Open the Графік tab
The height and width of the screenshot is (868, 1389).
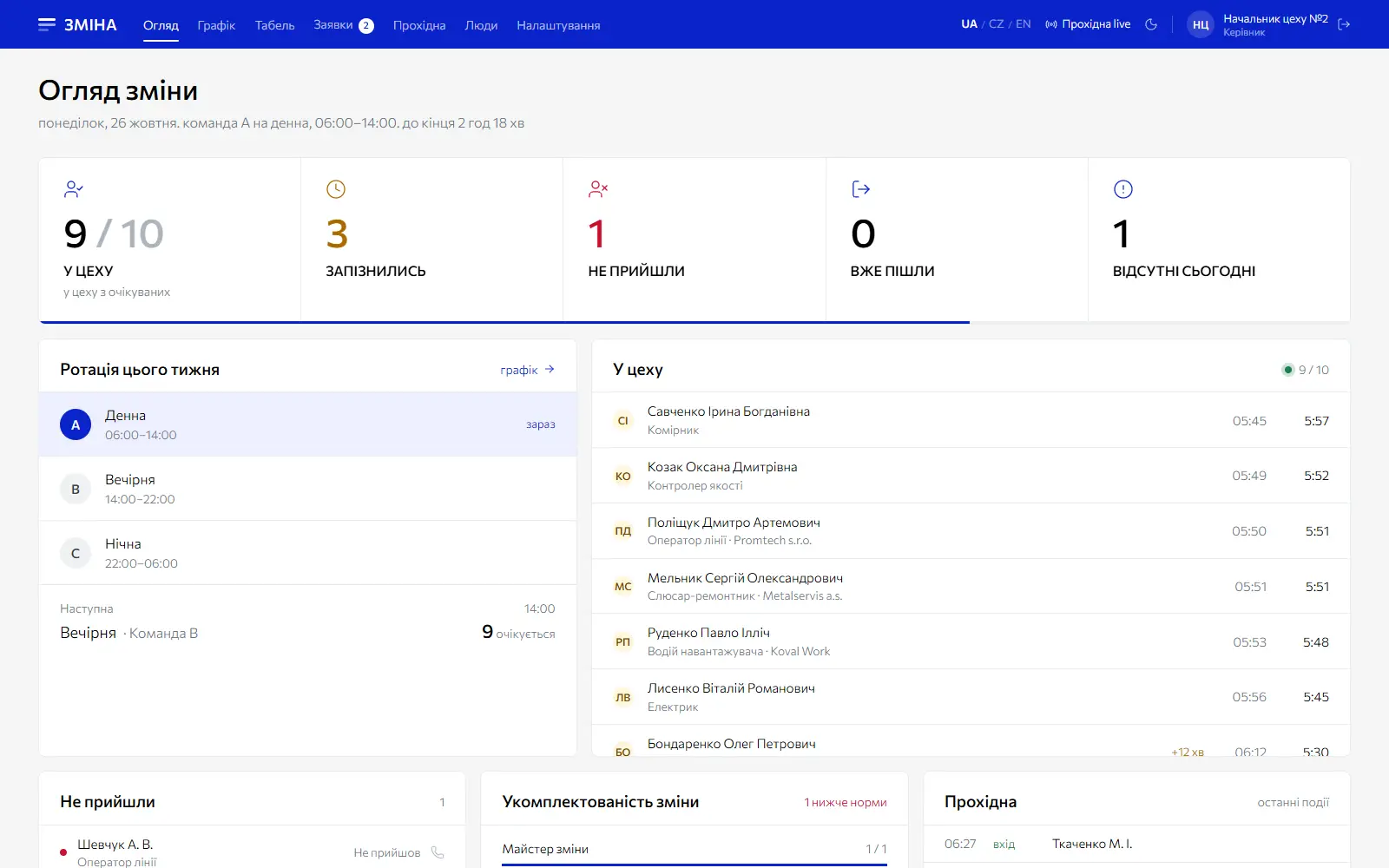216,25
